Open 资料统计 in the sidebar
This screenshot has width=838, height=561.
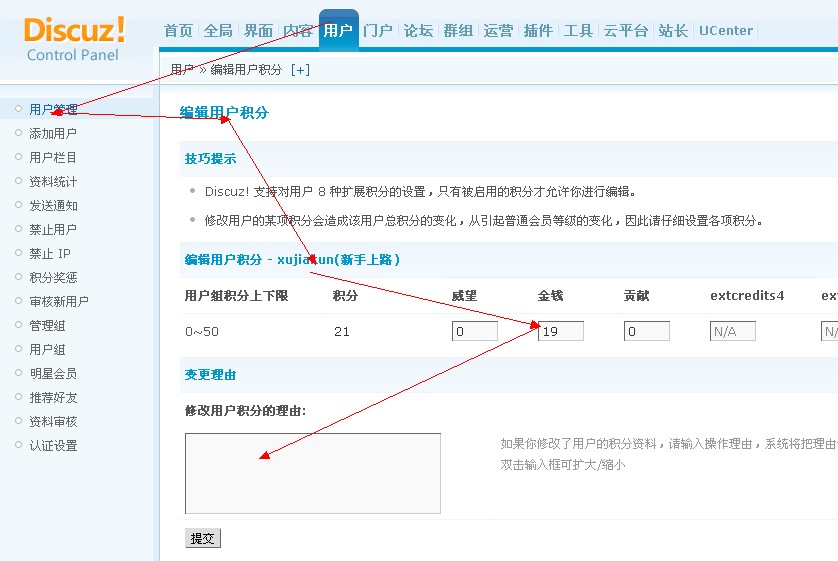click(53, 182)
